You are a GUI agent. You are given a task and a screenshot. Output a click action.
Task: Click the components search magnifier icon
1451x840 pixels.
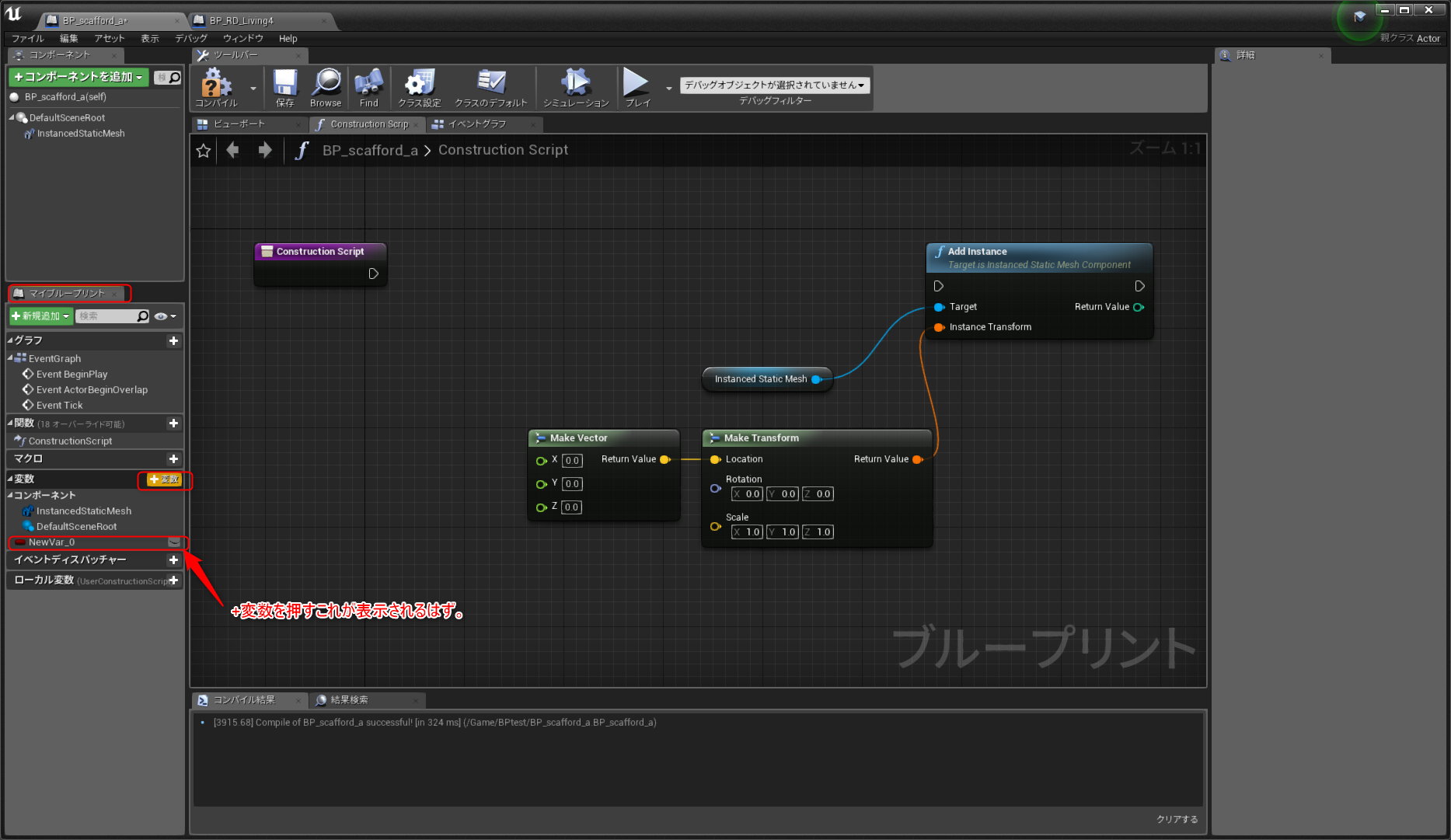click(175, 77)
